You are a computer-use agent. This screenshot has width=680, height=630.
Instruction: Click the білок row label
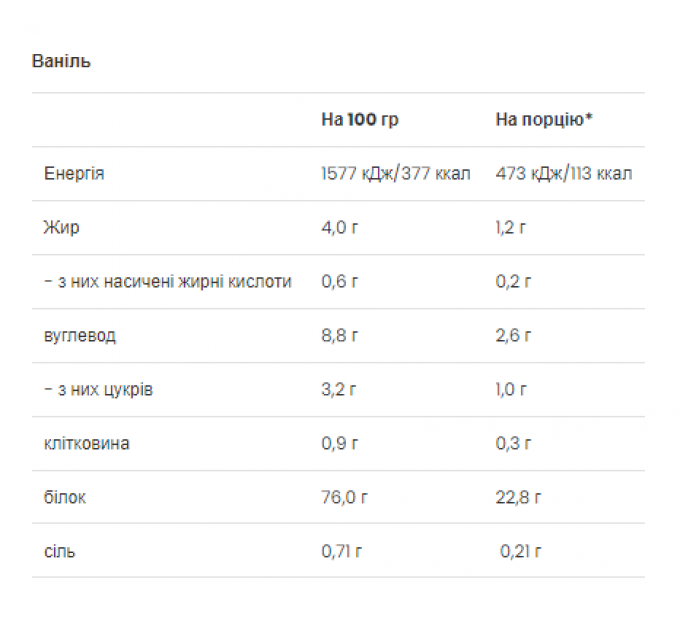[x=65, y=497]
